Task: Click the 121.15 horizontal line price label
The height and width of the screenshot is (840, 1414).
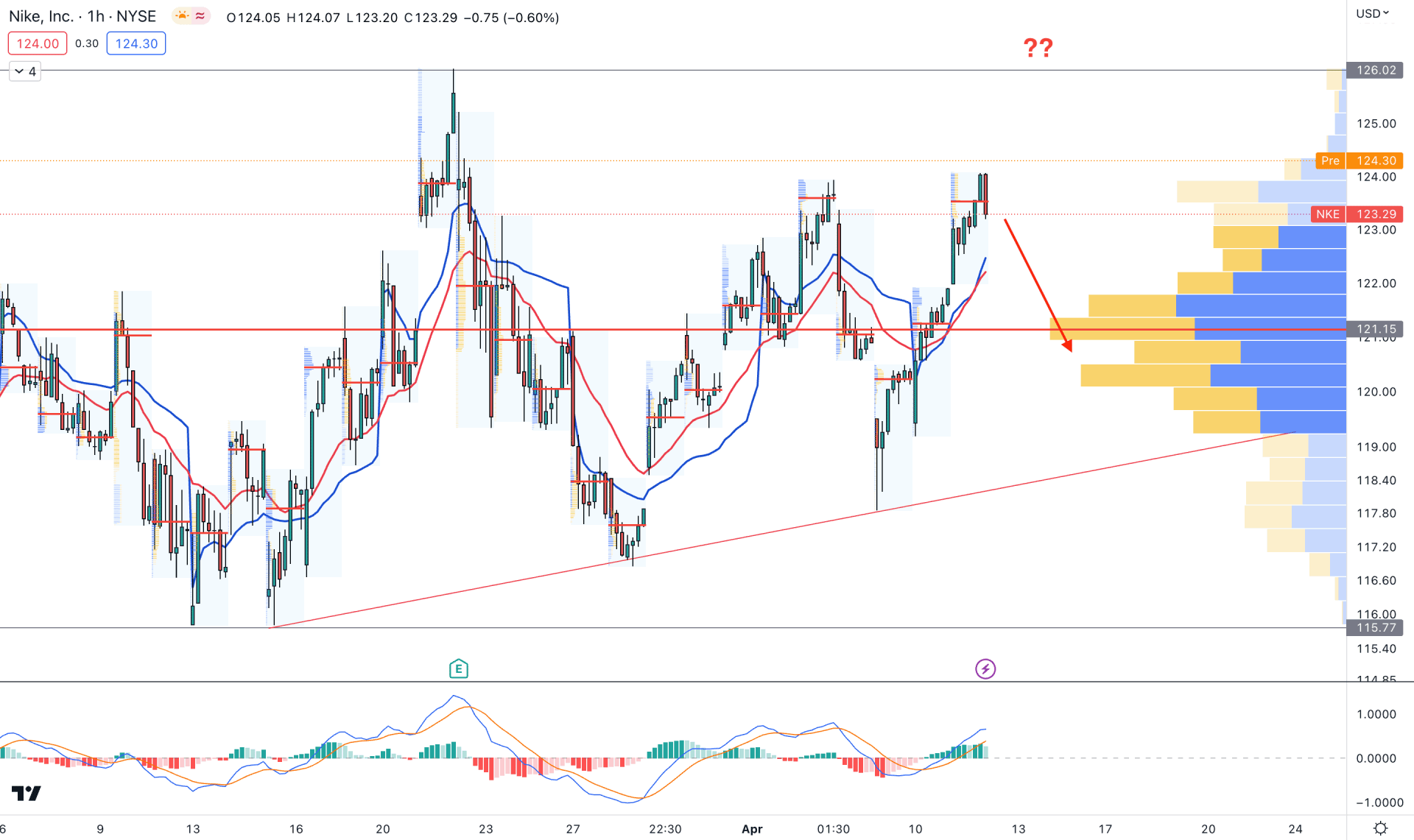Action: [1375, 329]
